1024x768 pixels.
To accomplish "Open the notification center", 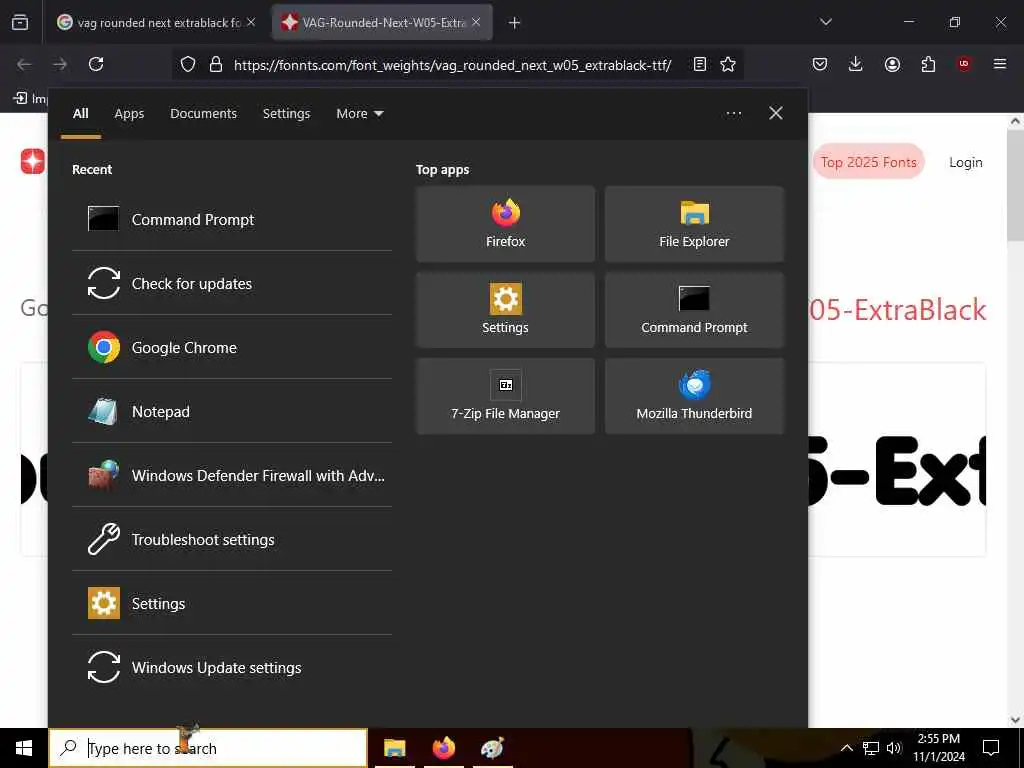I will click(991, 748).
